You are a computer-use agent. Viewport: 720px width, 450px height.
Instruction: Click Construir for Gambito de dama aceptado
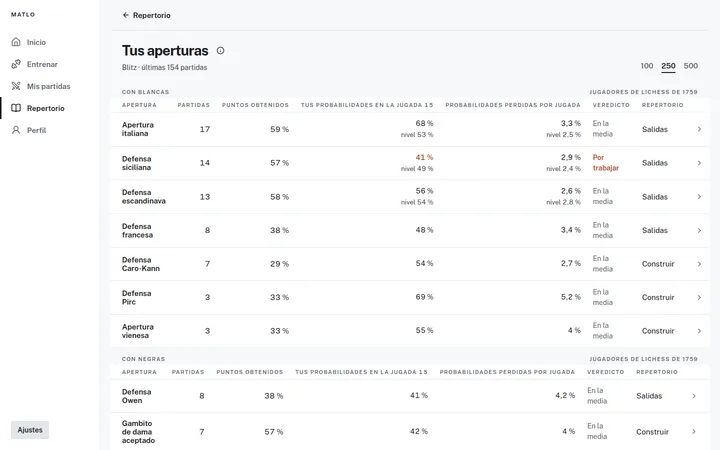[652, 432]
